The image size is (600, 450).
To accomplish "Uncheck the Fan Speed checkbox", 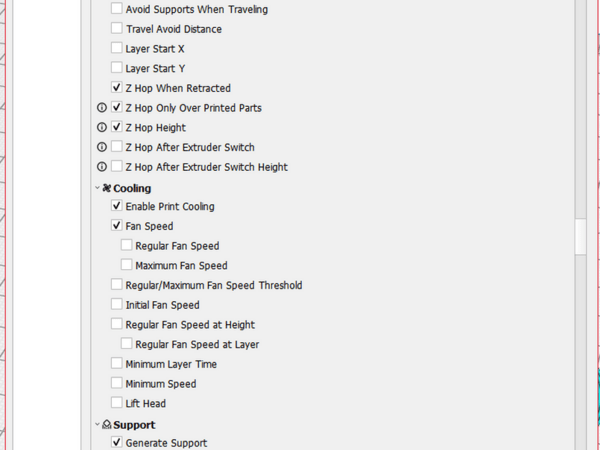I will point(117,226).
